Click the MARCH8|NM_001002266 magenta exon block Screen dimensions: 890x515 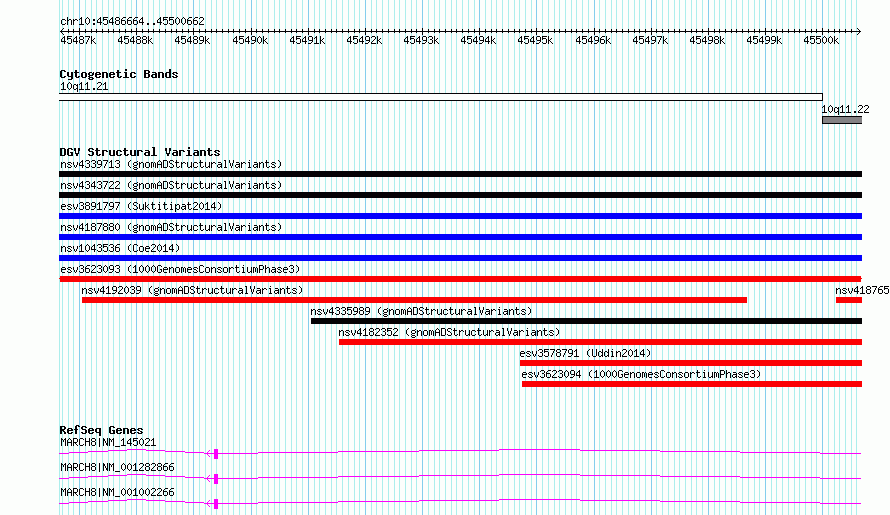[x=216, y=504]
